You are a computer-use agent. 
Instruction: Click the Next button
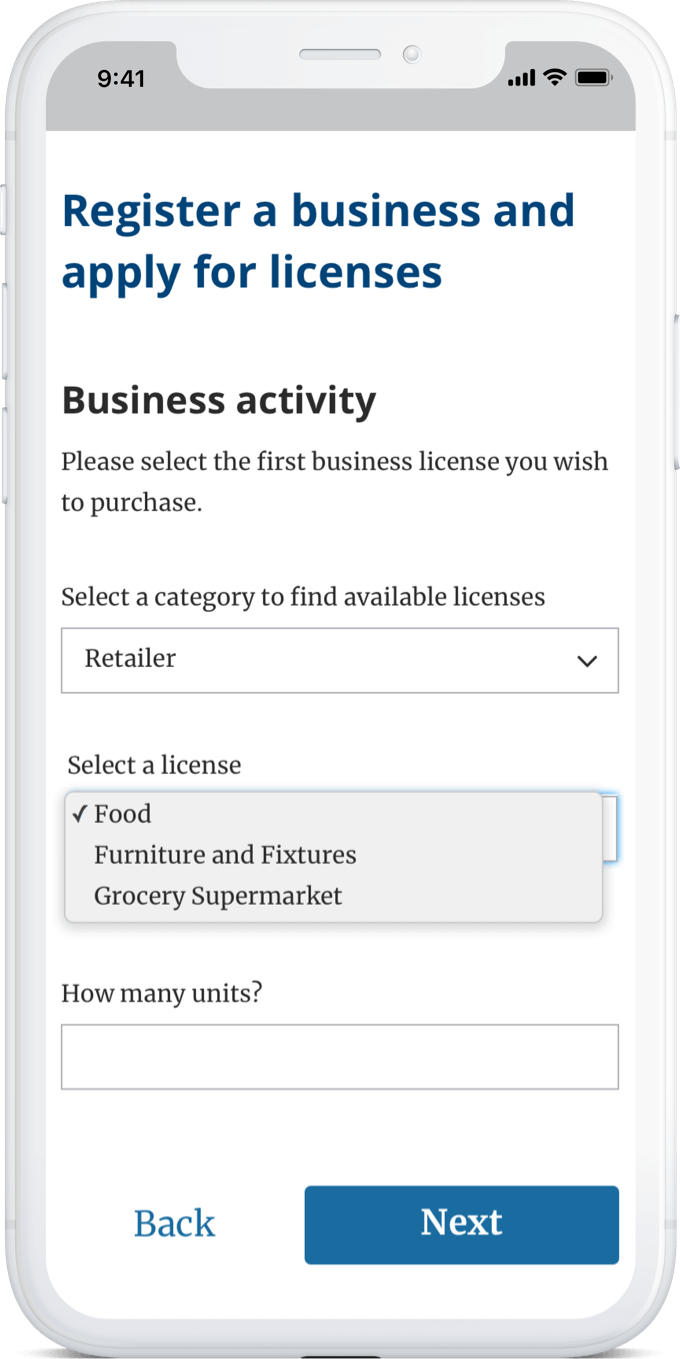pyautogui.click(x=462, y=1224)
